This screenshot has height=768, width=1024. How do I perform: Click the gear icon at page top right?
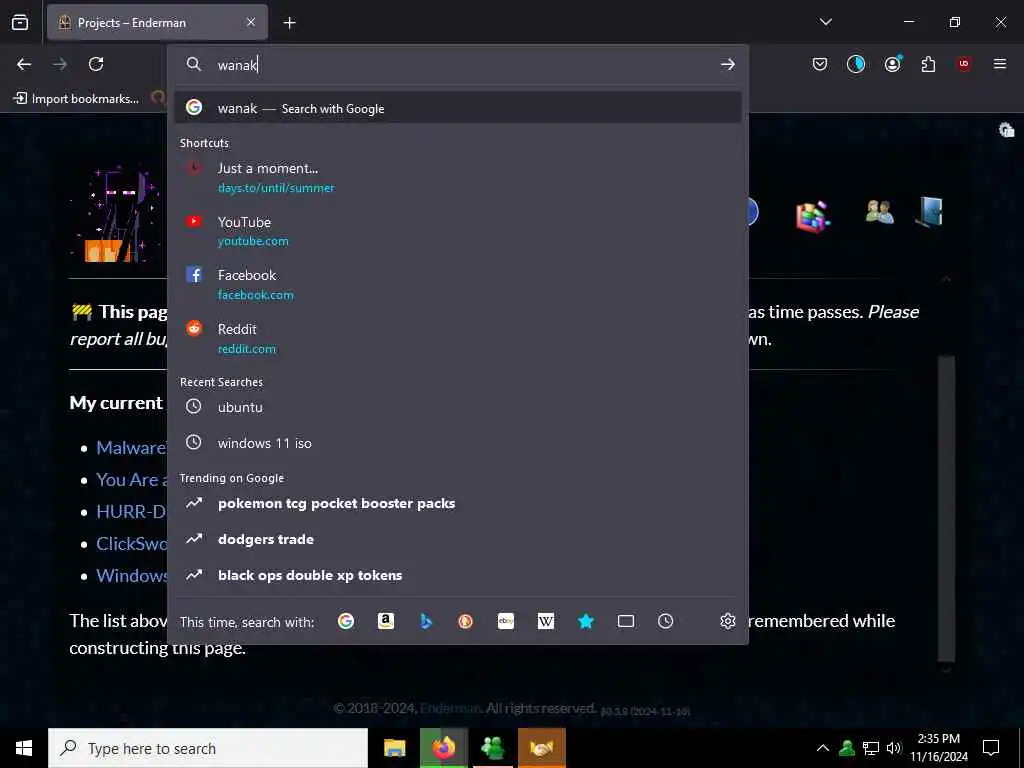click(x=1006, y=130)
